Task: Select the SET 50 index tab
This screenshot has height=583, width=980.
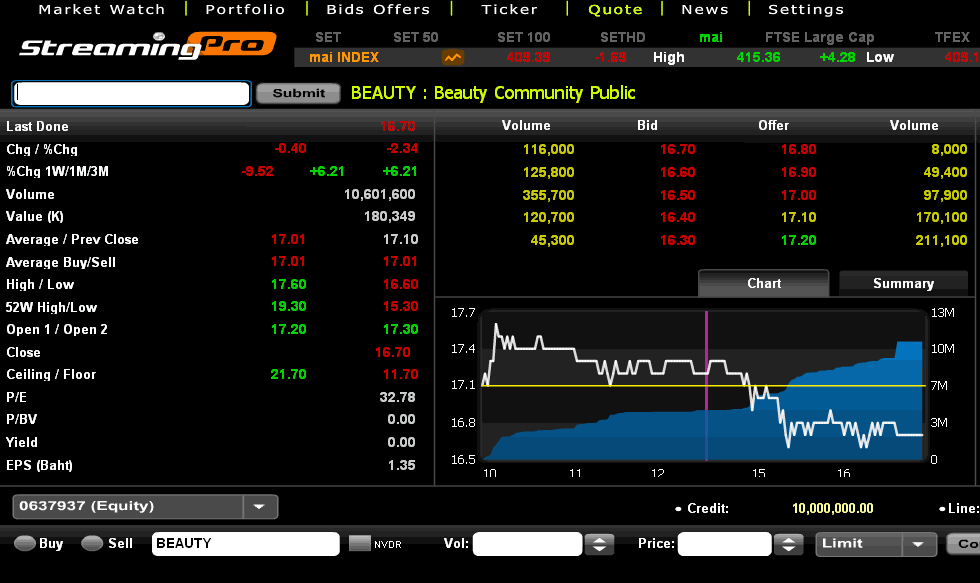Action: coord(416,37)
